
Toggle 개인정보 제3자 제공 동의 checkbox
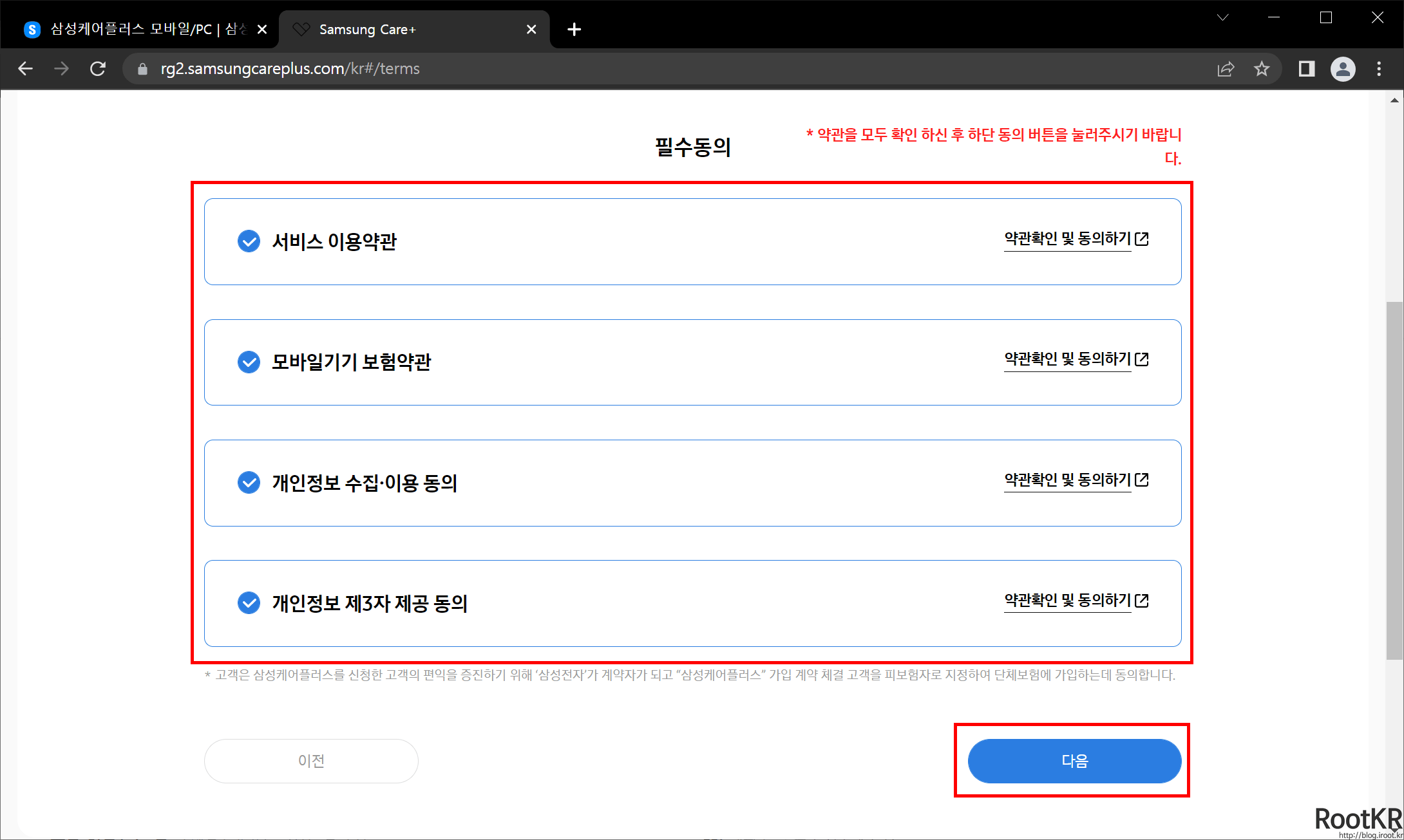[x=249, y=603]
